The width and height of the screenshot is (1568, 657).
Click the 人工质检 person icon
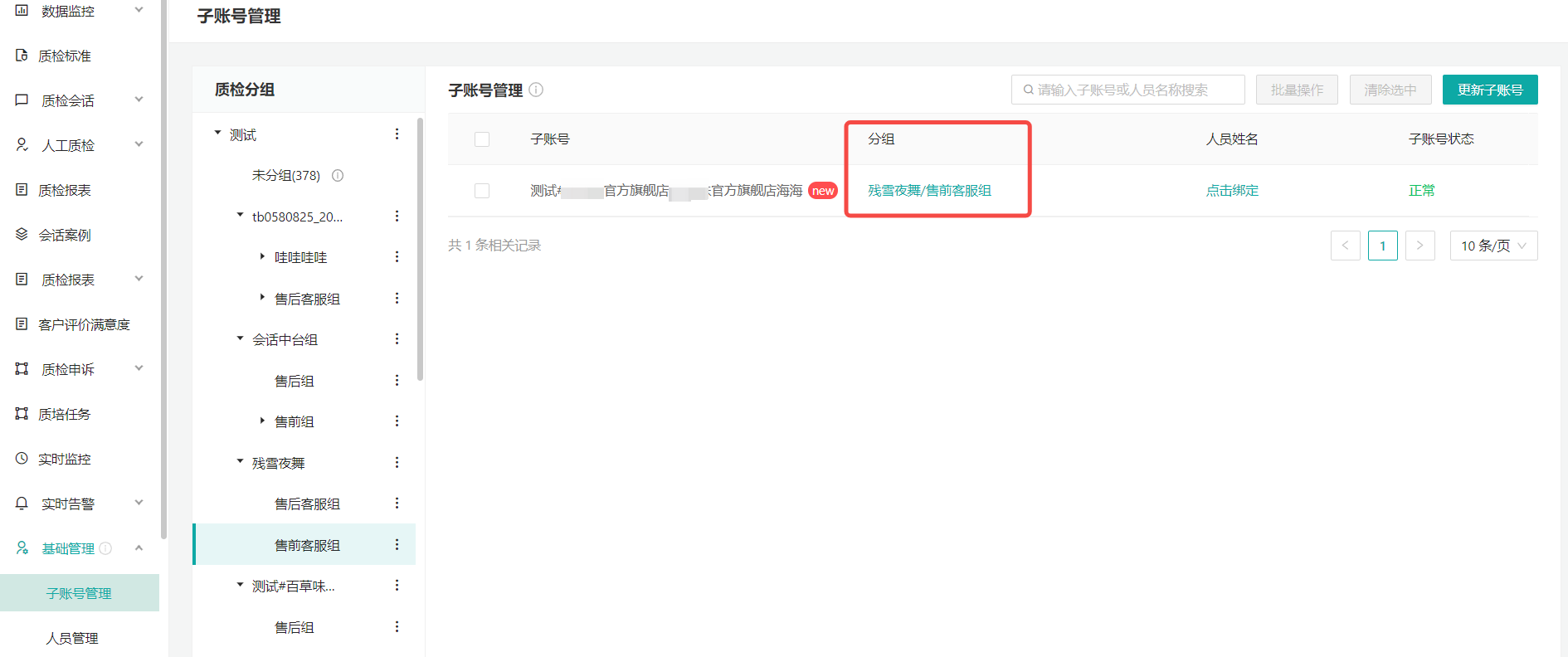point(22,145)
